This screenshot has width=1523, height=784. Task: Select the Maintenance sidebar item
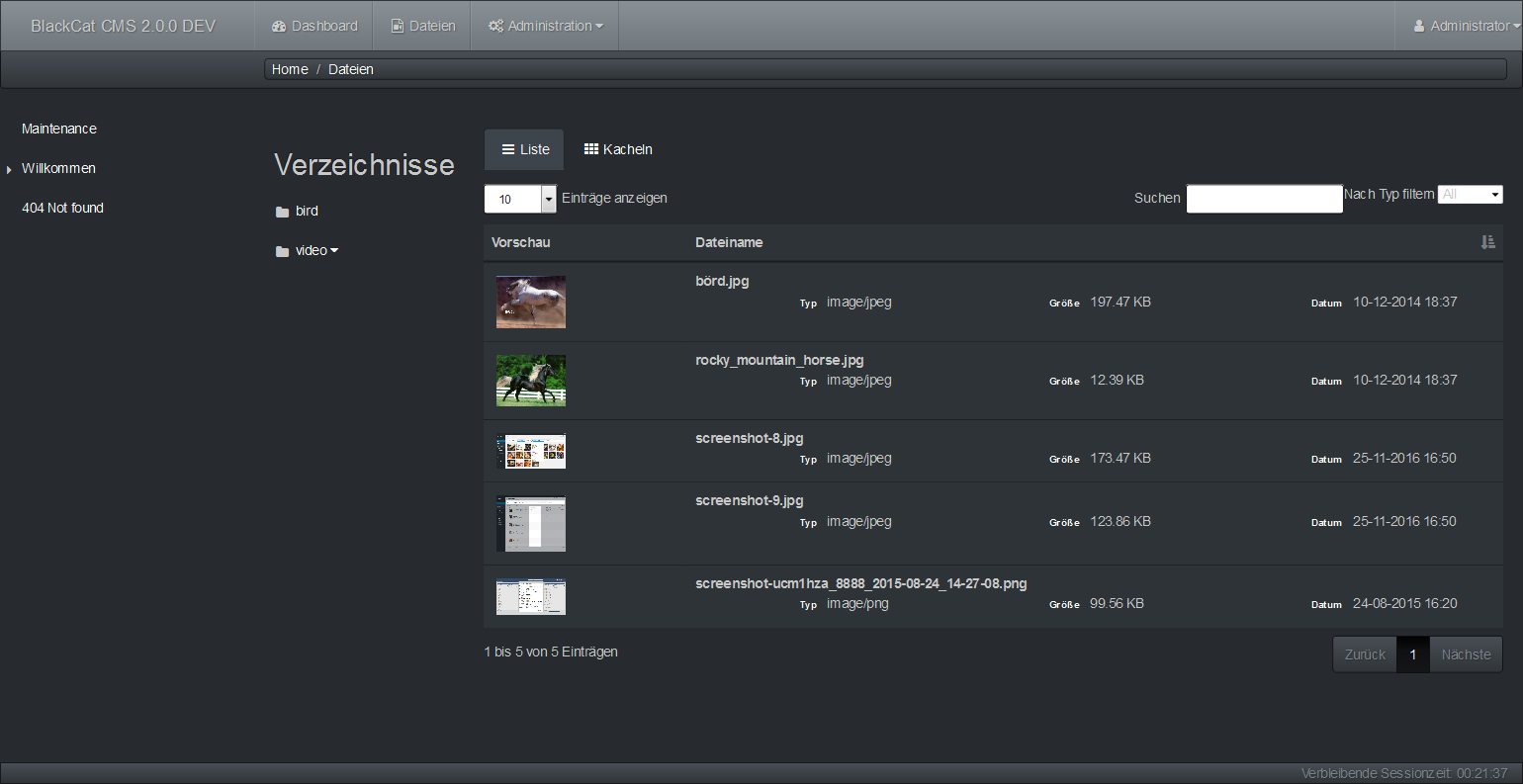(59, 129)
